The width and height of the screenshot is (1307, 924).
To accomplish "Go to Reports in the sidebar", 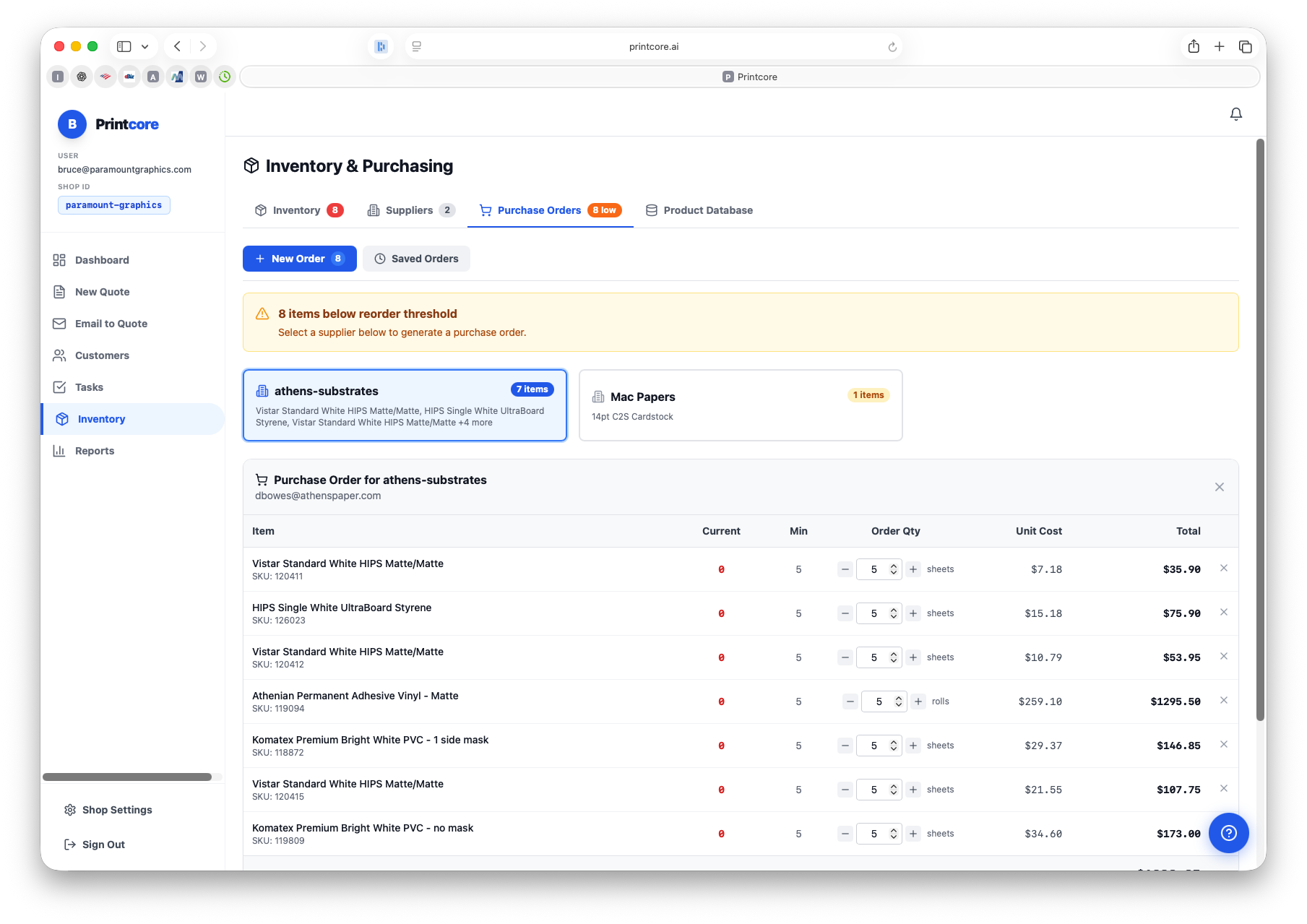I will click(x=95, y=451).
